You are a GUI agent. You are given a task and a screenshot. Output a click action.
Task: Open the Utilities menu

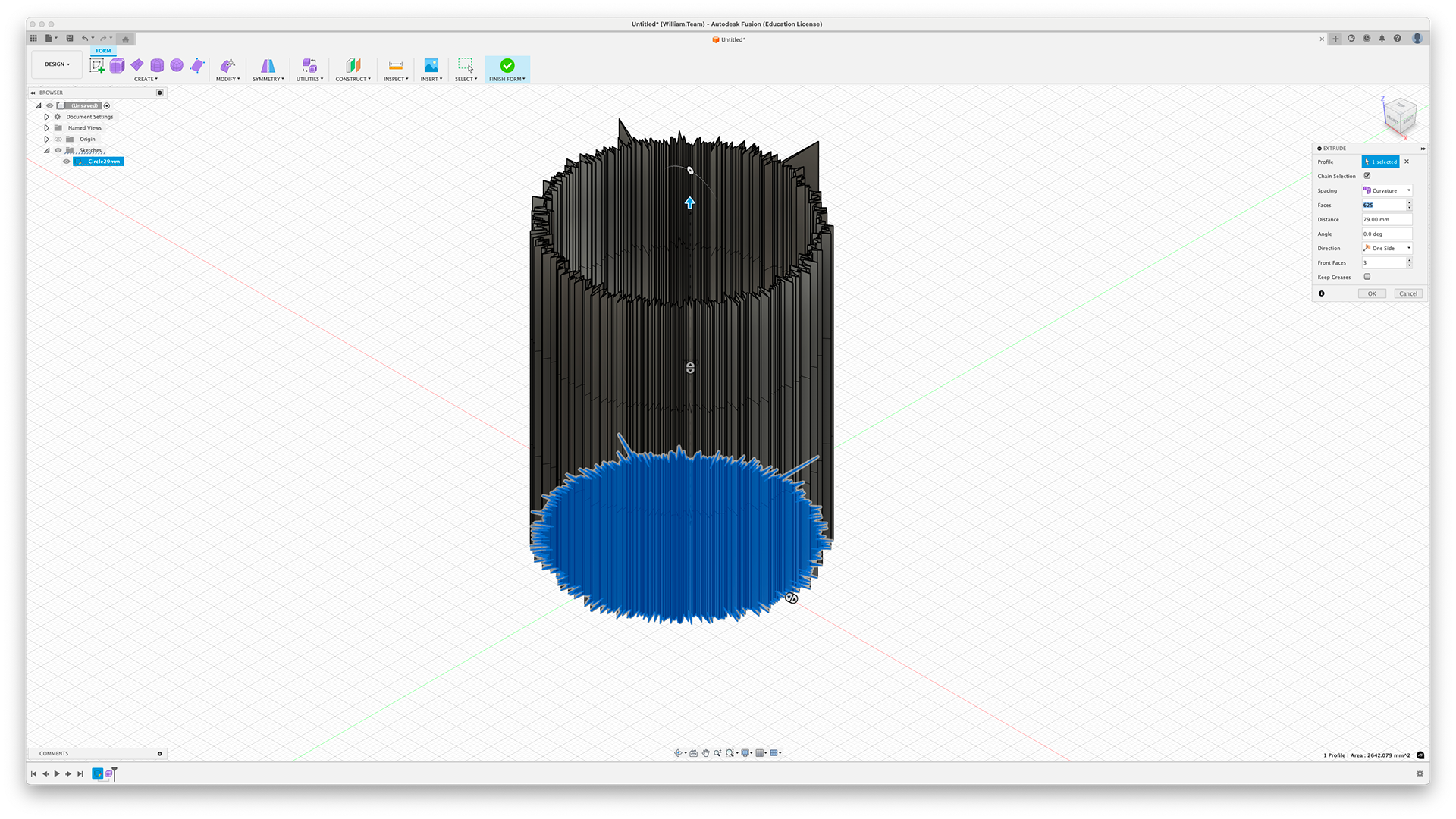[x=309, y=79]
